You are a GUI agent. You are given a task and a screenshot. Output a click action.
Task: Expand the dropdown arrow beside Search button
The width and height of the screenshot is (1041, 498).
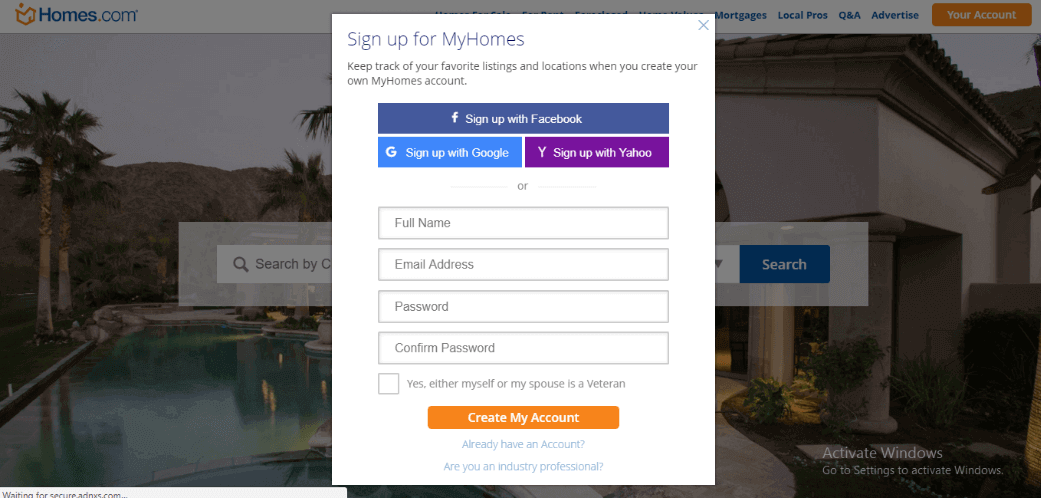point(719,264)
